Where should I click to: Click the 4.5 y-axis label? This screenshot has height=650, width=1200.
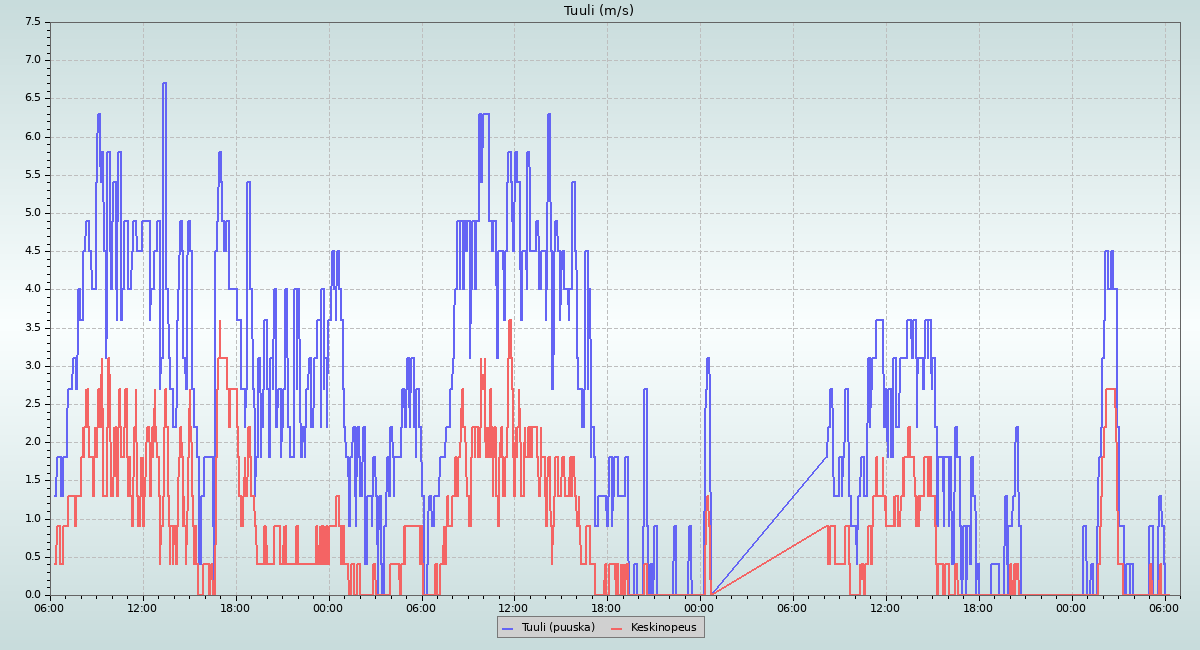pyautogui.click(x=32, y=251)
